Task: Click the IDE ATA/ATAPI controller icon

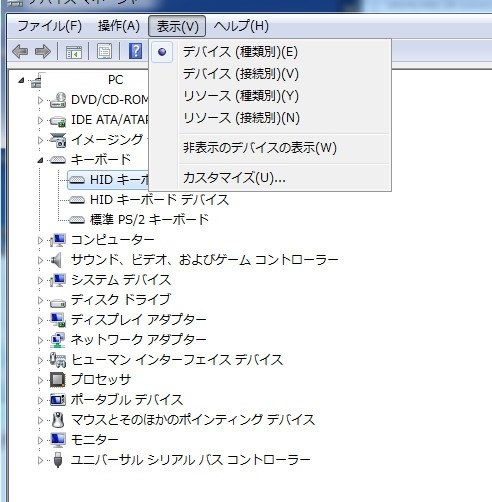Action: [x=58, y=120]
